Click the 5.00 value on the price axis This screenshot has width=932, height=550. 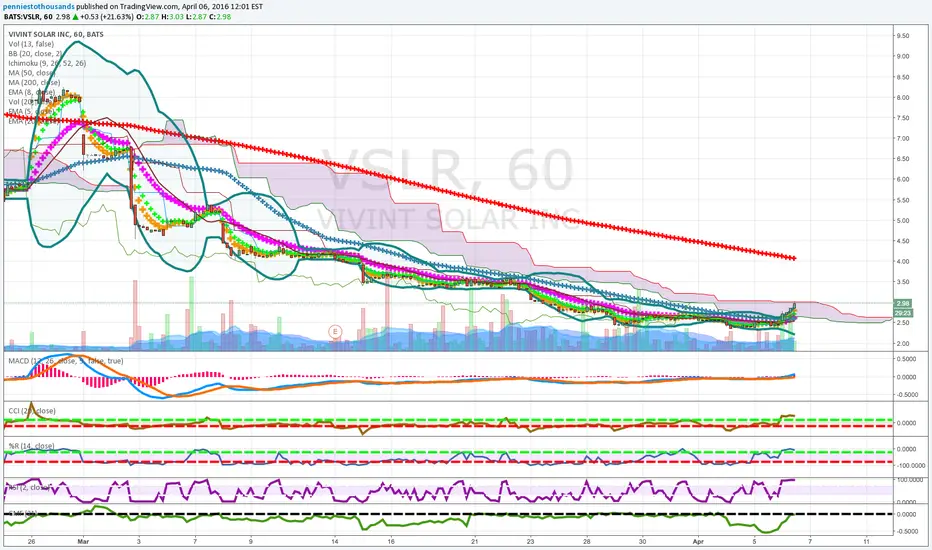902,221
